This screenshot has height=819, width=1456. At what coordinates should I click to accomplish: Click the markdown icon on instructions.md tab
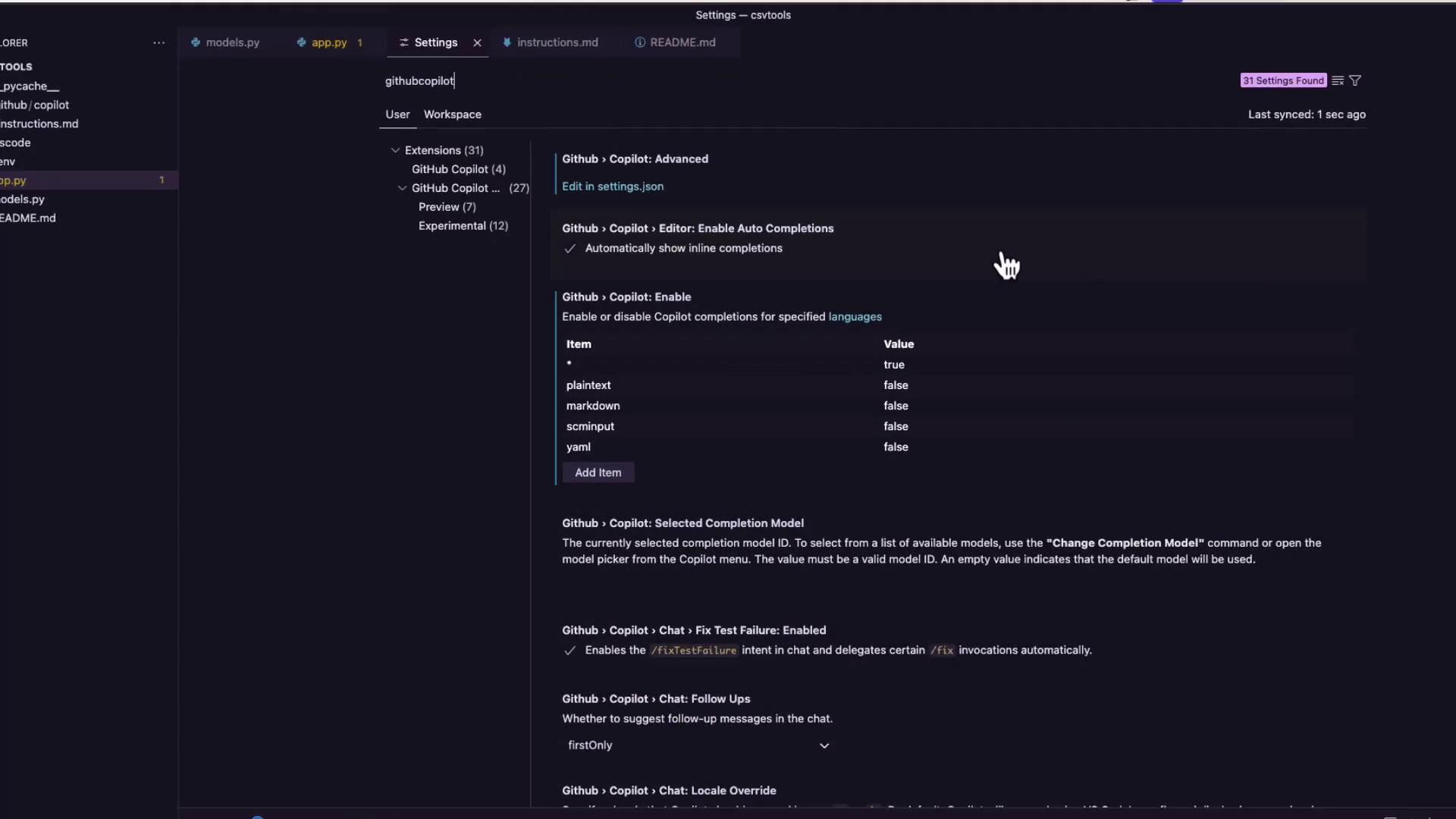507,42
